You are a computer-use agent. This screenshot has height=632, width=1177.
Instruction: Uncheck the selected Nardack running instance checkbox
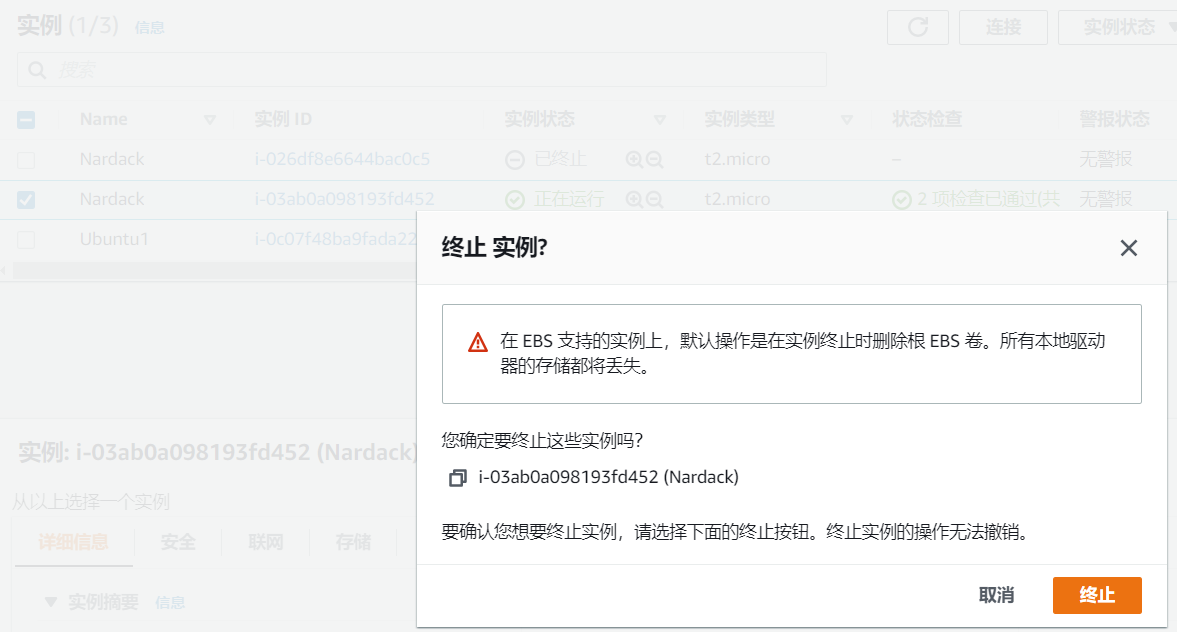click(x=26, y=198)
